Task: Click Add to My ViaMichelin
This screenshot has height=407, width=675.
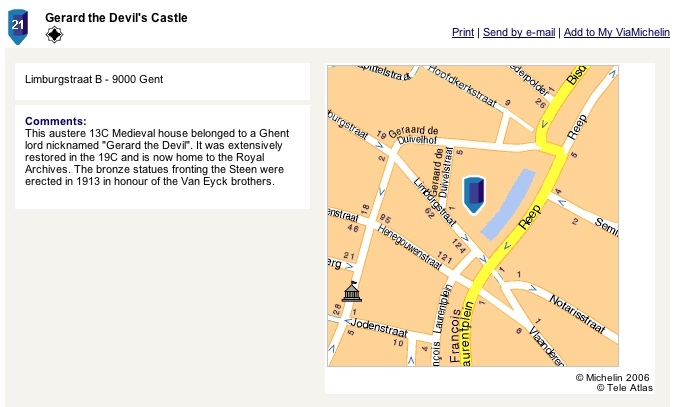Action: pyautogui.click(x=616, y=32)
